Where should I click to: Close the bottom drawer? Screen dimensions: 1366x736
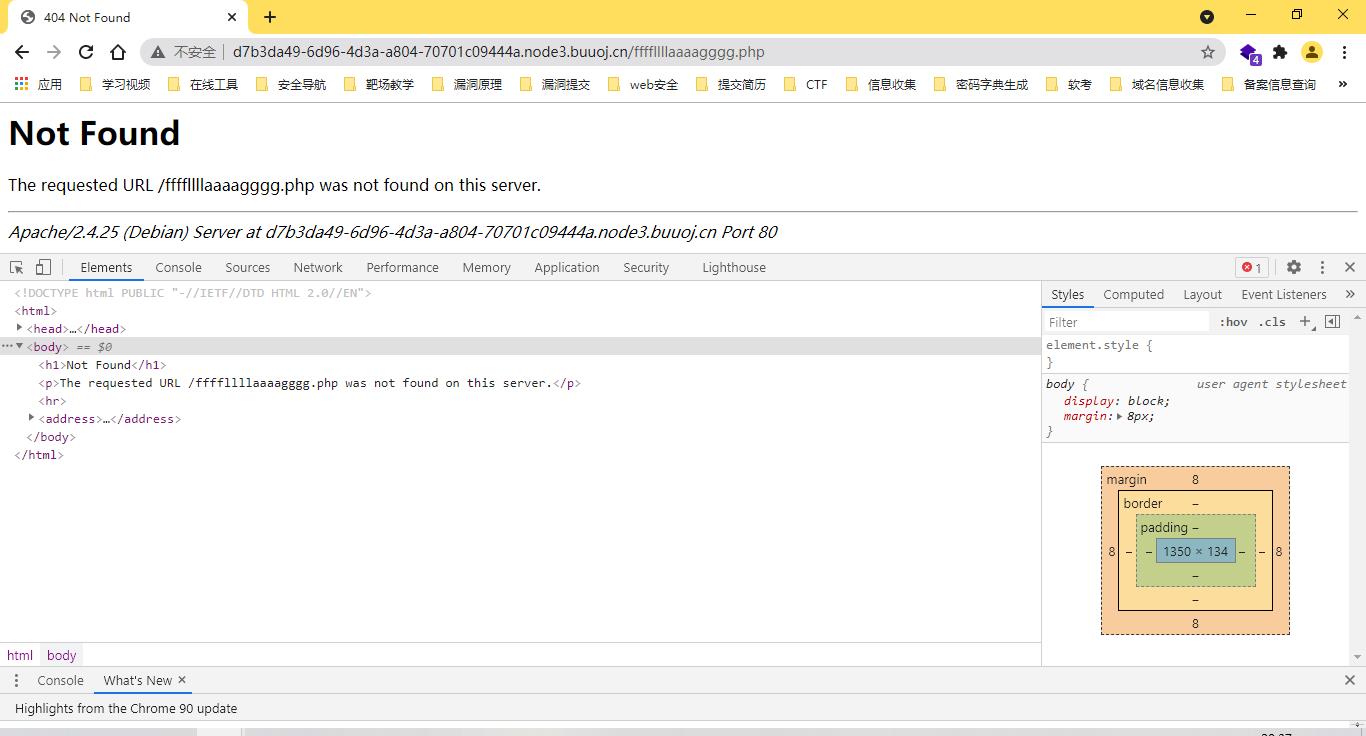pyautogui.click(x=1350, y=680)
